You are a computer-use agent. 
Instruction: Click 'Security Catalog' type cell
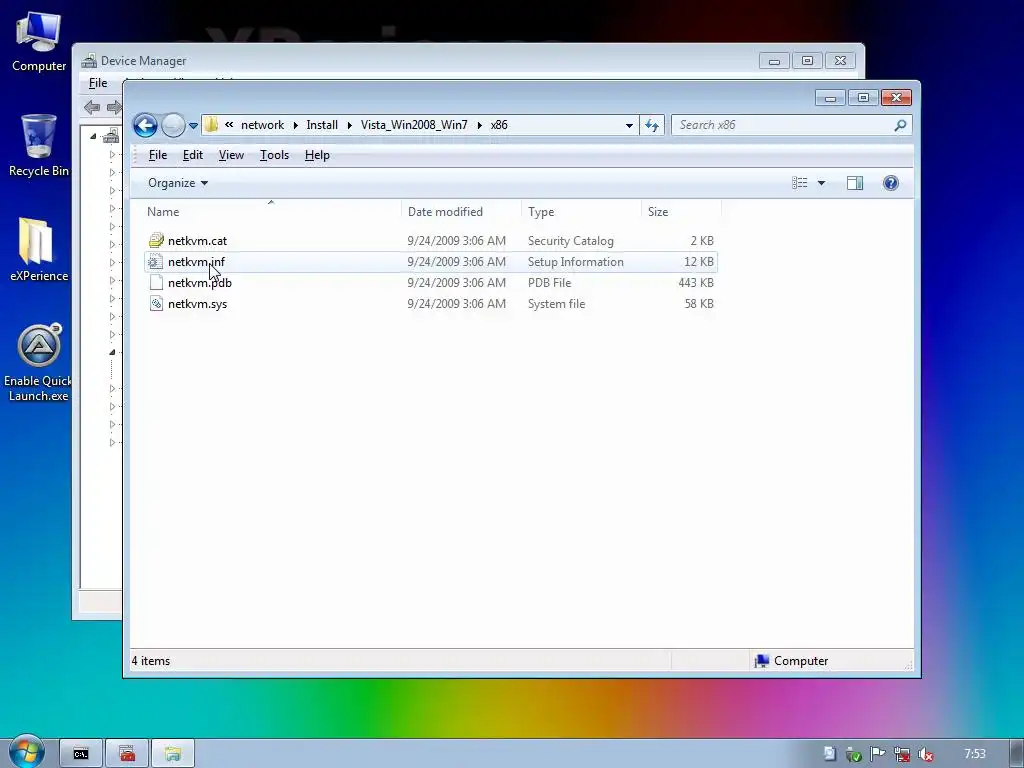click(x=570, y=241)
